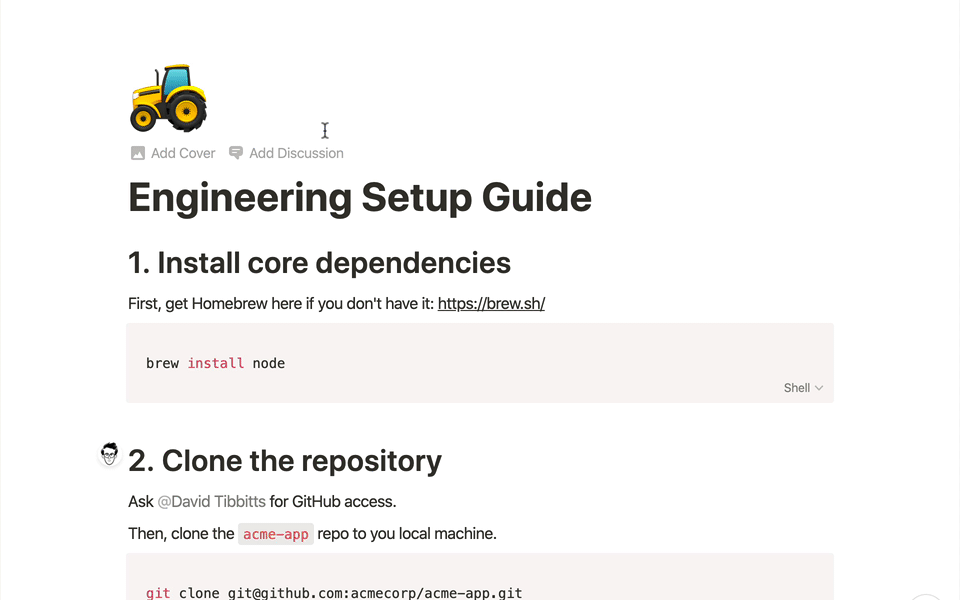Click the tractor page icon
Screen dimensions: 960x600
(x=168, y=98)
